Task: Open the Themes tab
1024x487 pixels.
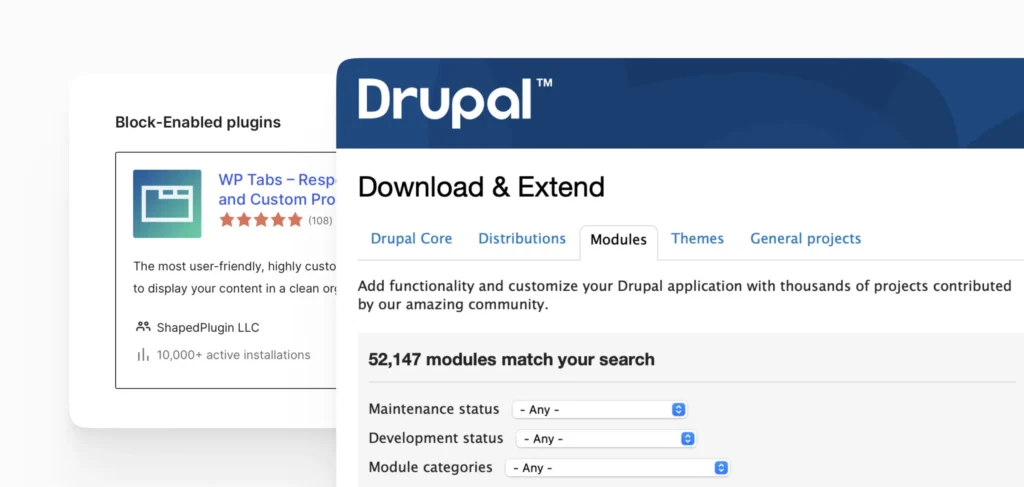Action: click(697, 238)
